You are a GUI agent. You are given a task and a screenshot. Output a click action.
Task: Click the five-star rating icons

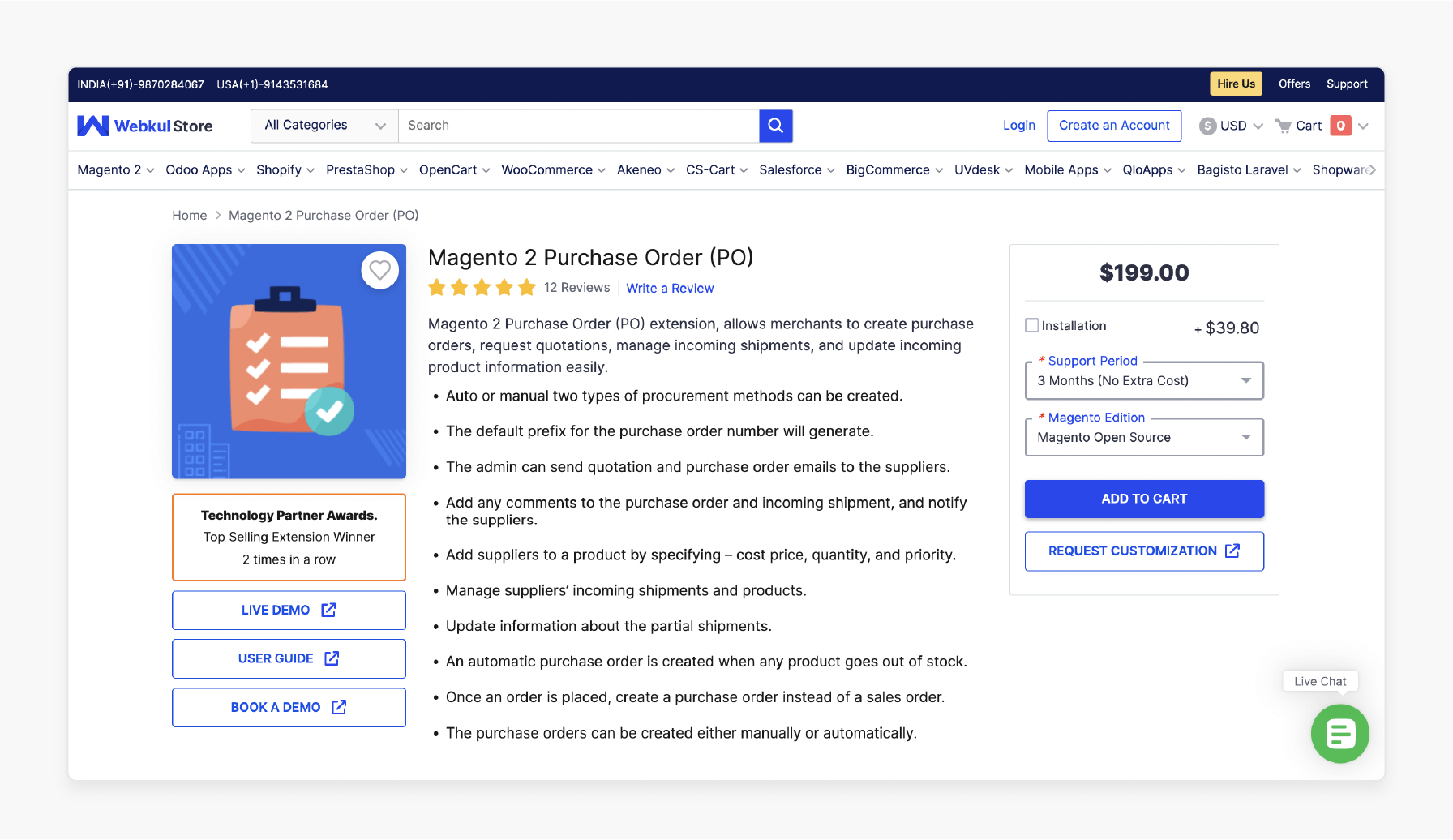482,287
